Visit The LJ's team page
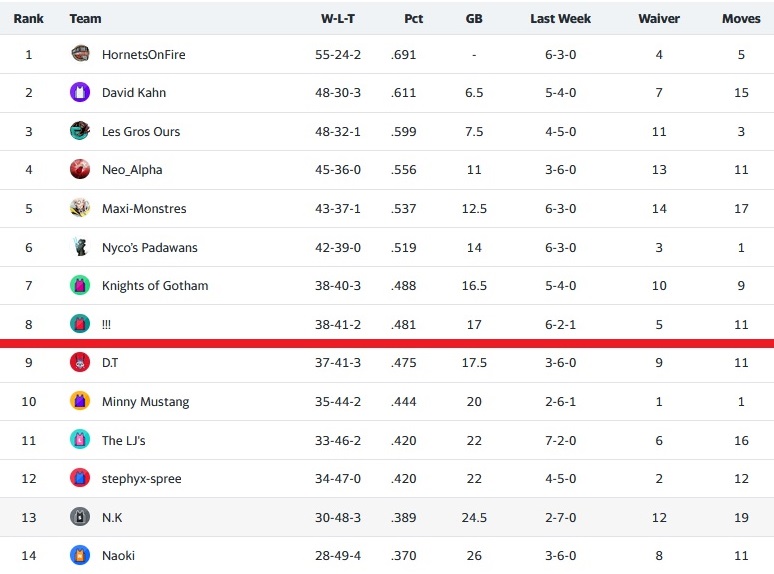 pos(123,440)
